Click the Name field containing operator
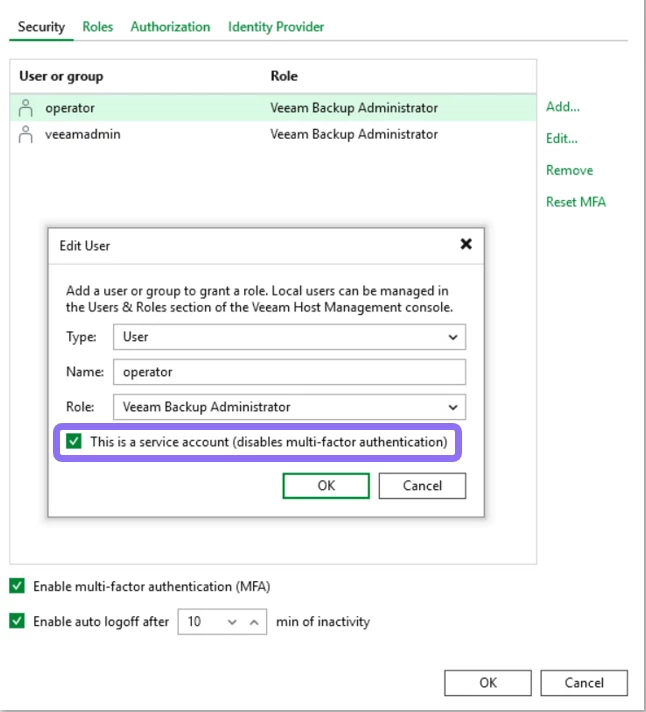 [x=289, y=372]
